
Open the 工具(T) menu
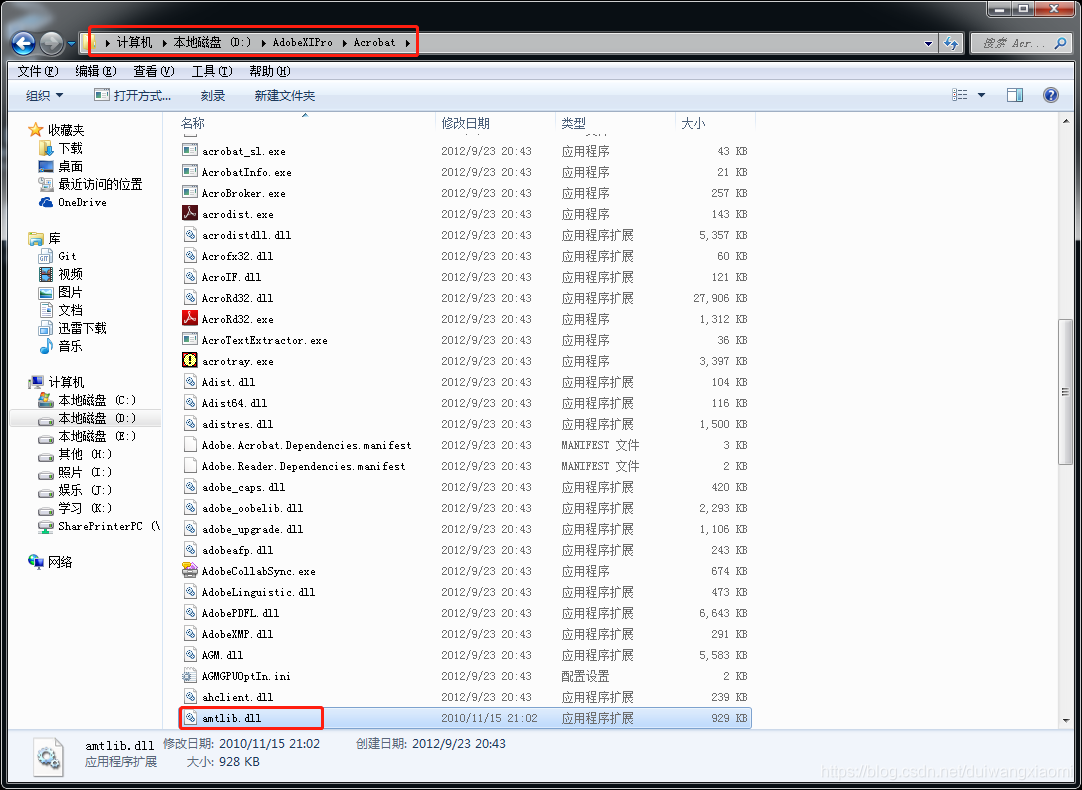click(211, 71)
